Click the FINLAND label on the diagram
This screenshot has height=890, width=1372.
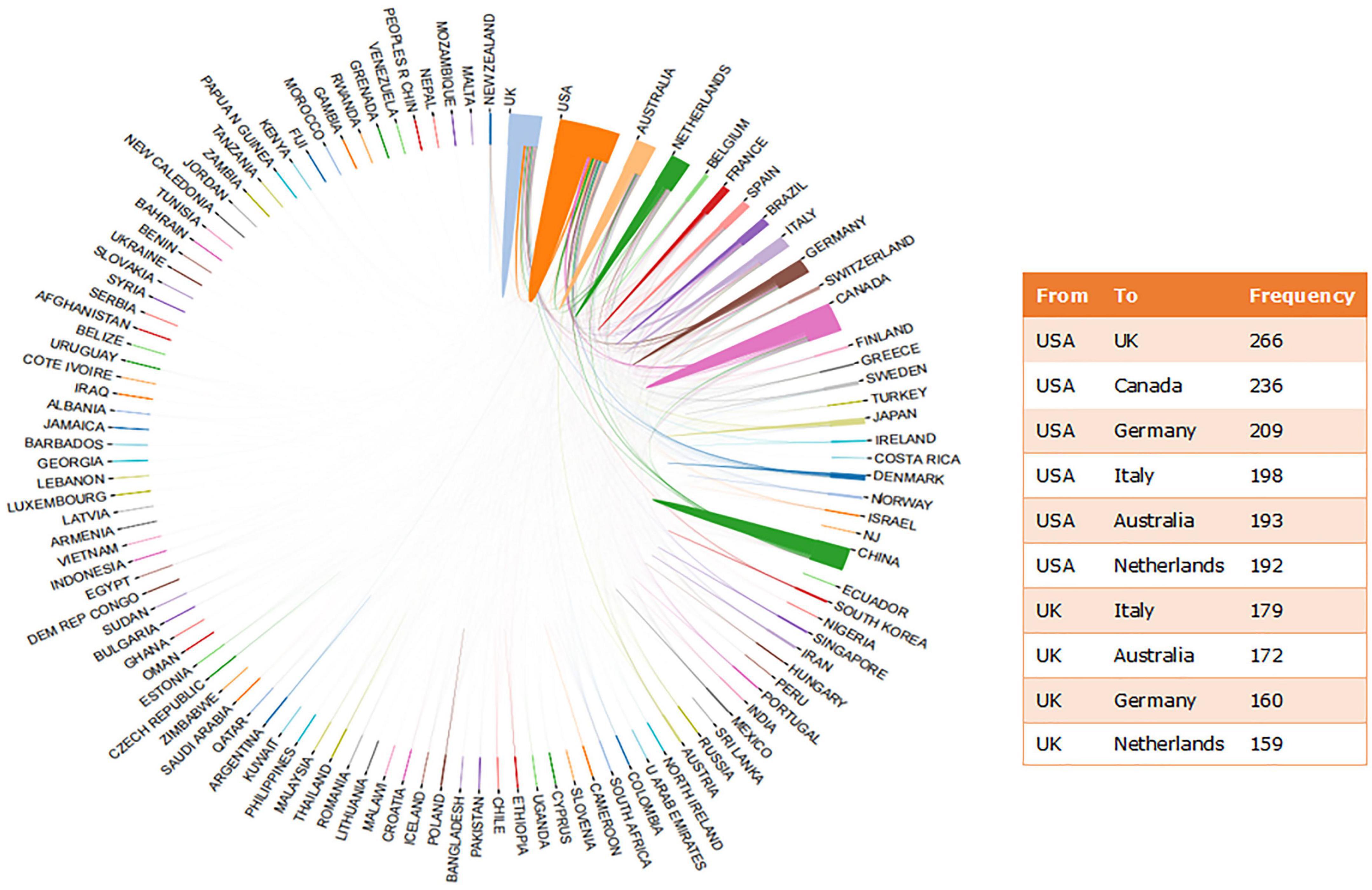pyautogui.click(x=884, y=335)
